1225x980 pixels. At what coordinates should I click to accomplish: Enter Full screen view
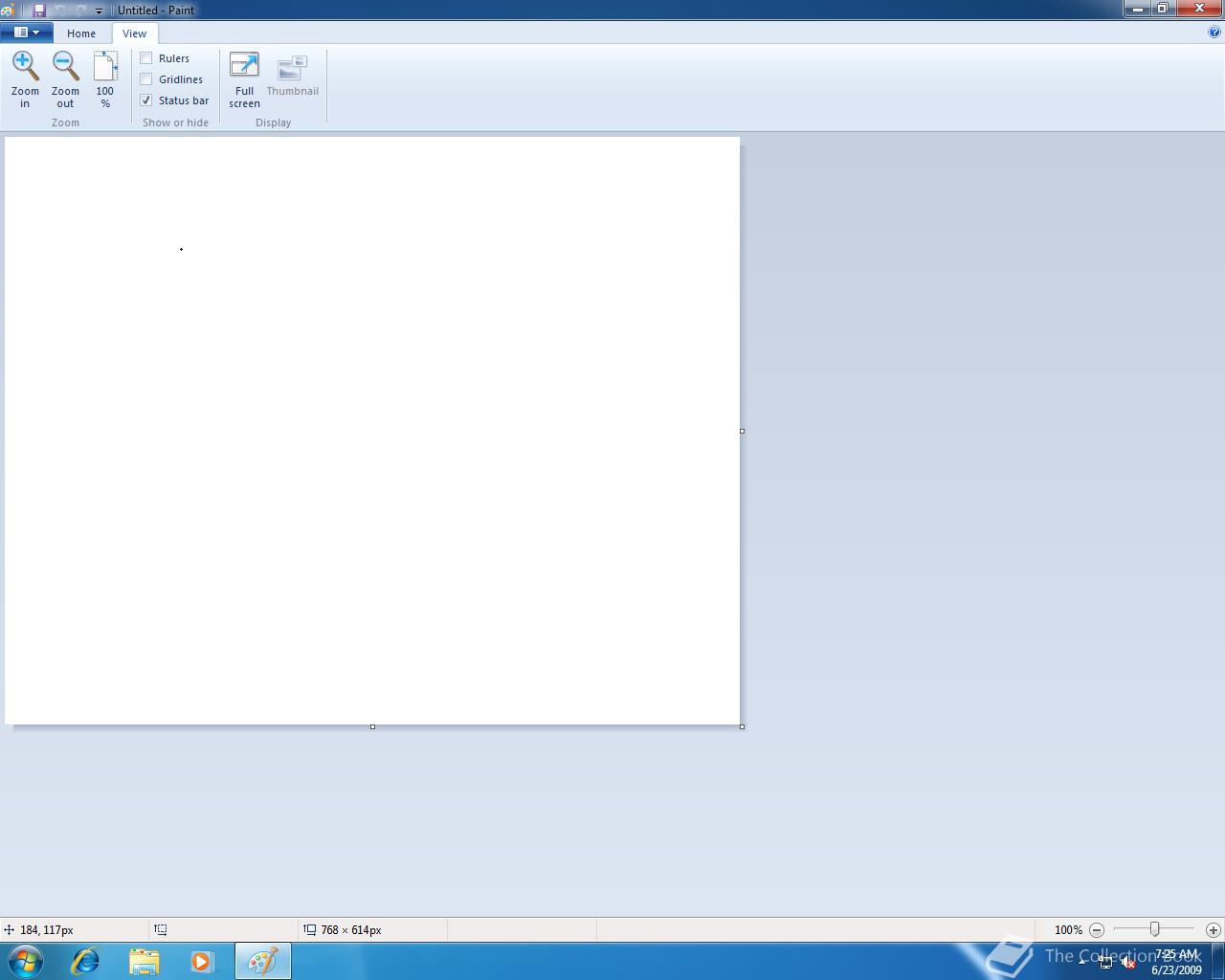pyautogui.click(x=244, y=79)
